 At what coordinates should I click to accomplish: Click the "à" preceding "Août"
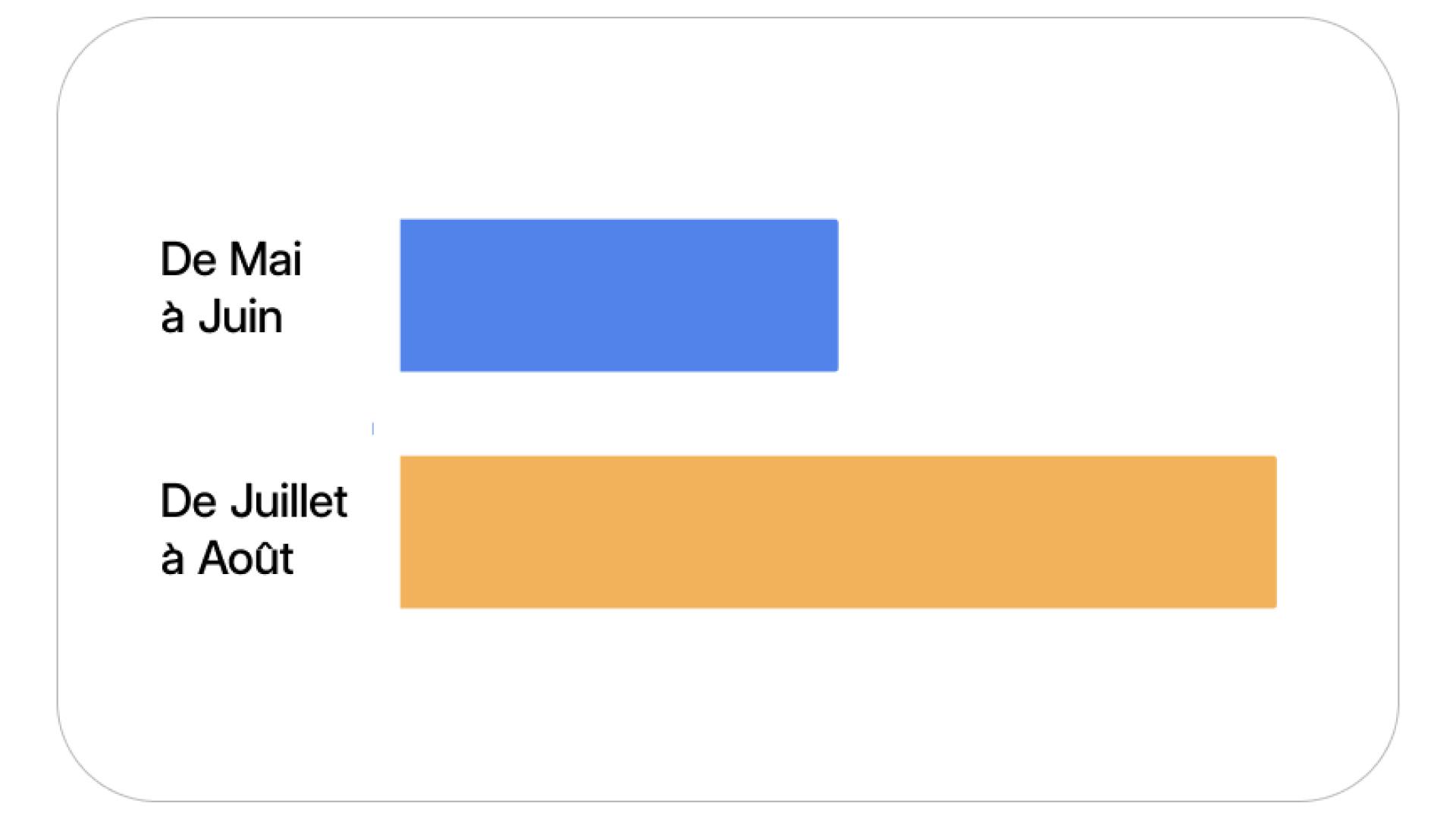[172, 560]
